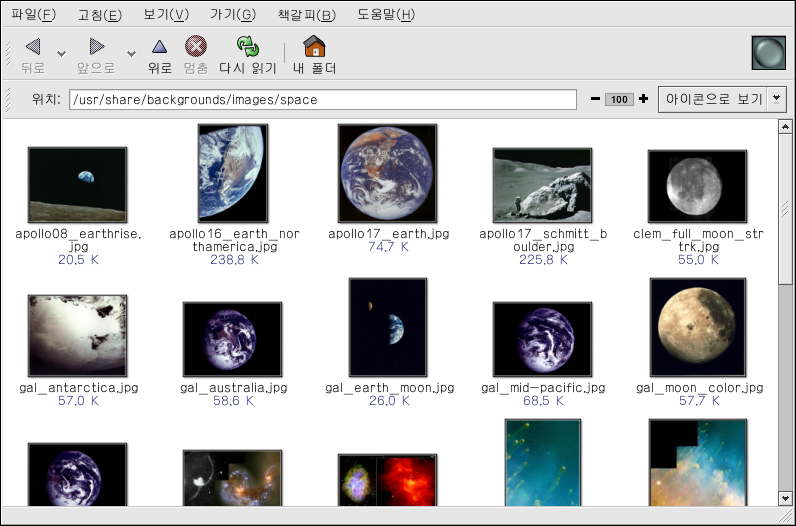Reset zoom by clicking the 100 button
The height and width of the screenshot is (526, 796).
coord(619,99)
